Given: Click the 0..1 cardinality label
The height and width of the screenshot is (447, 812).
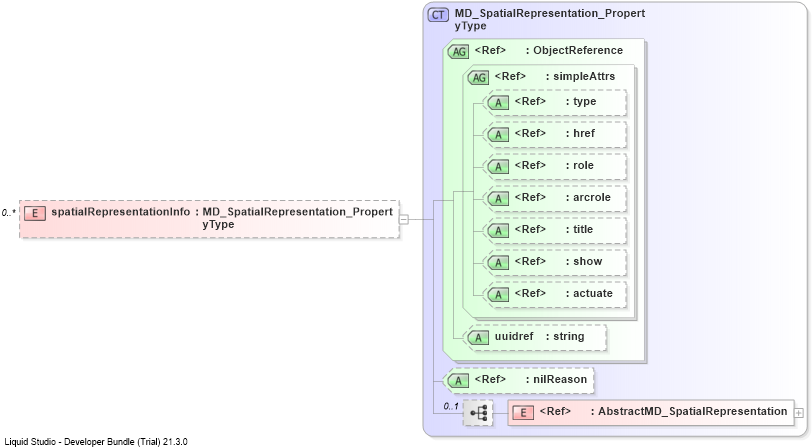Looking at the screenshot, I should (x=451, y=406).
